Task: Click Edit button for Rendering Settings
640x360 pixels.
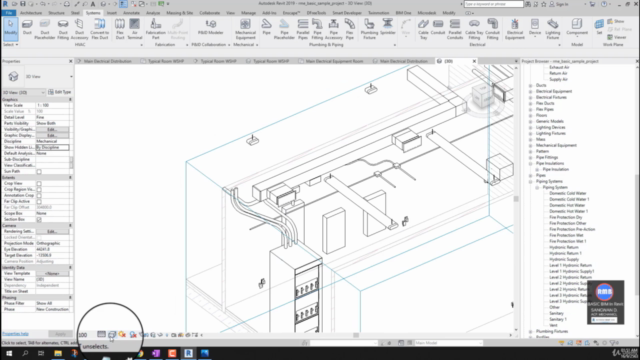Action: pos(52,231)
